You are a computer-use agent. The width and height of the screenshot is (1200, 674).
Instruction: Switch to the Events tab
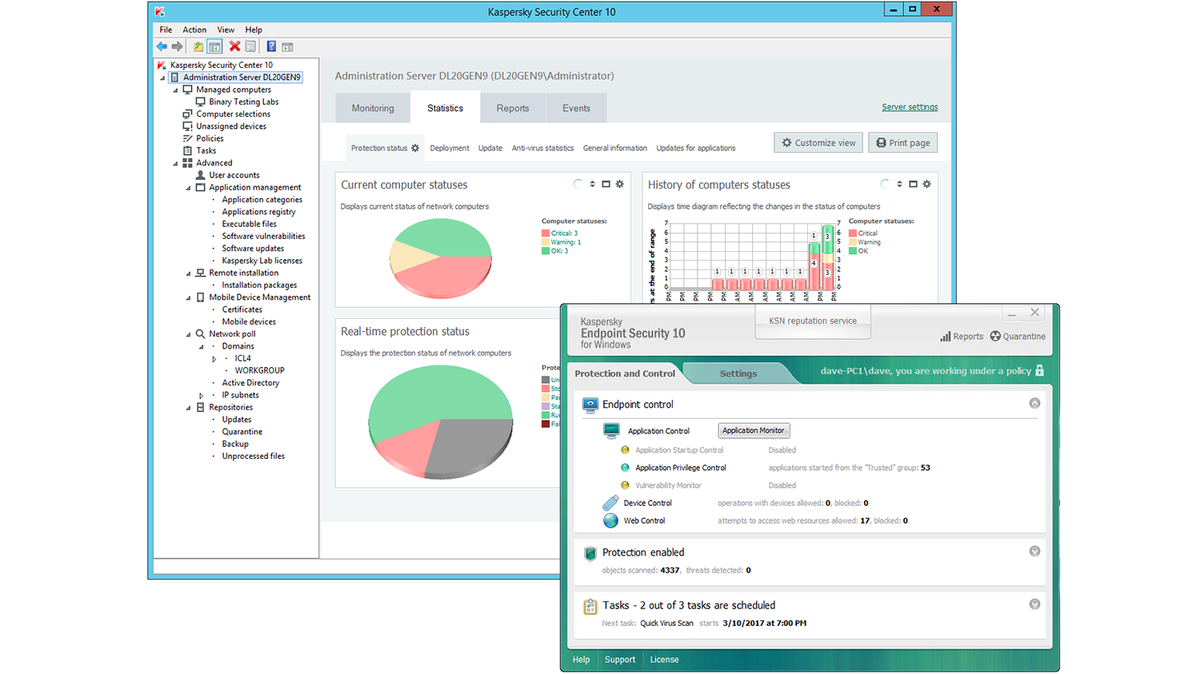pos(576,108)
